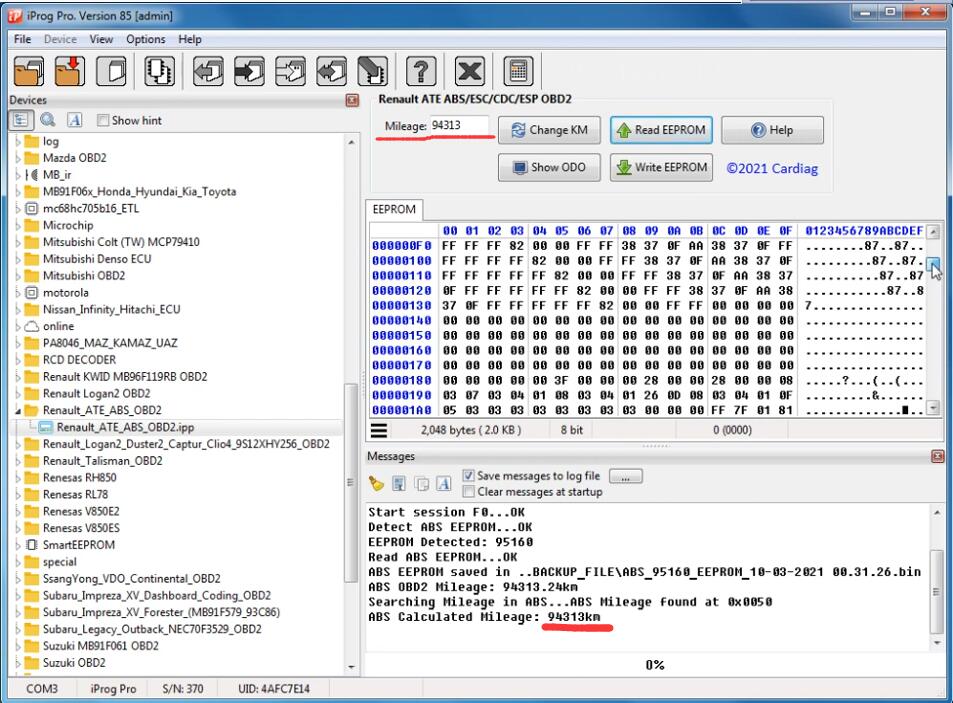Click the Mileage input field
The width and height of the screenshot is (953, 703).
click(459, 125)
